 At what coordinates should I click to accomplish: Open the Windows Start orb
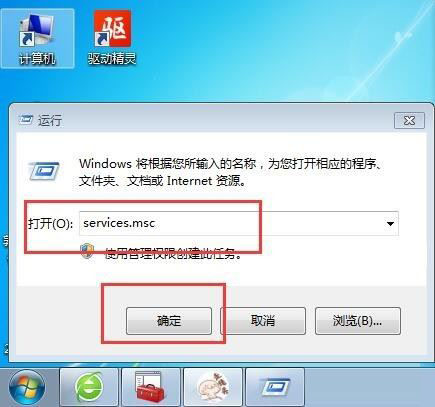tap(27, 388)
